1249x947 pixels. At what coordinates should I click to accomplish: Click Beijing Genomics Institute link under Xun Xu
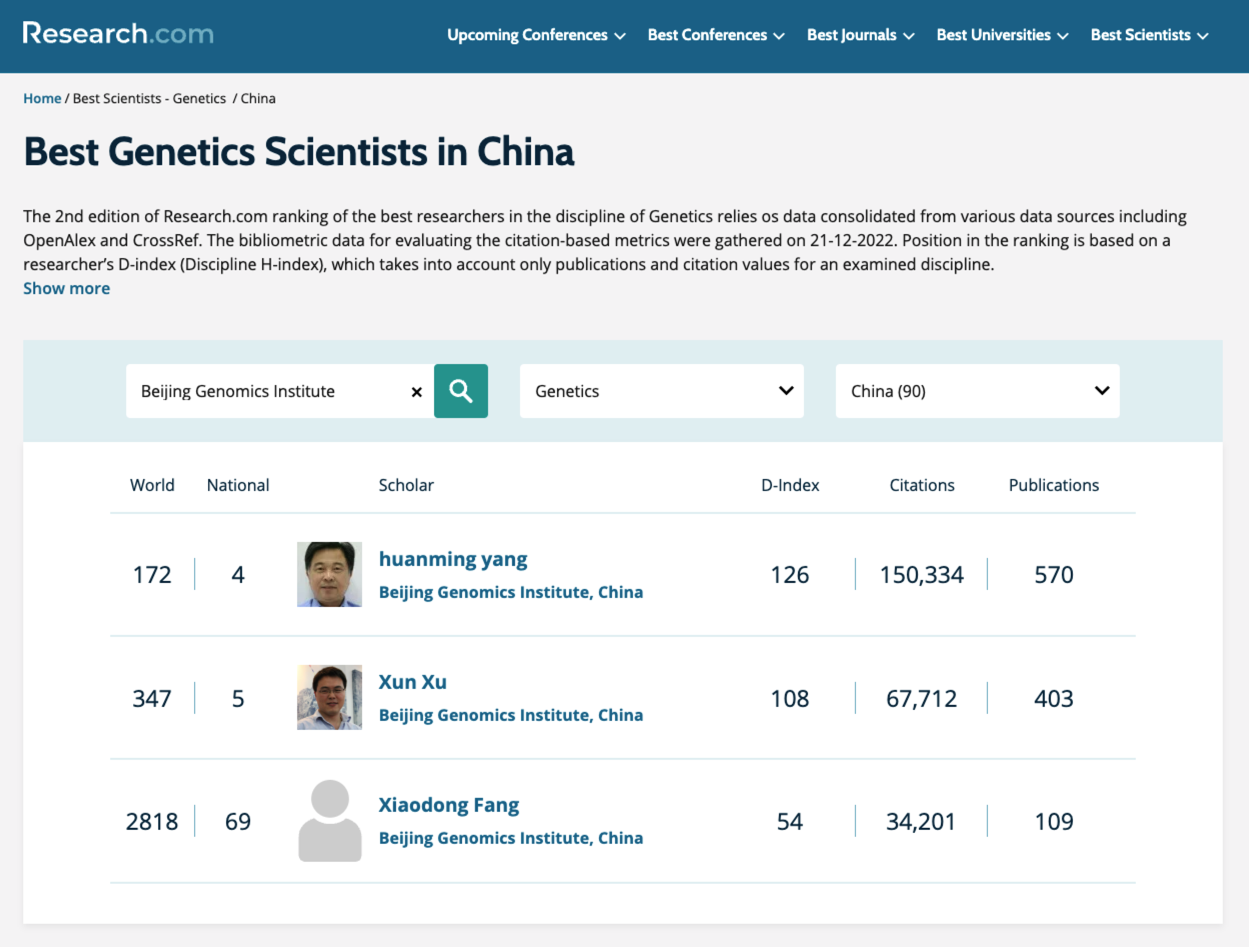coord(510,715)
